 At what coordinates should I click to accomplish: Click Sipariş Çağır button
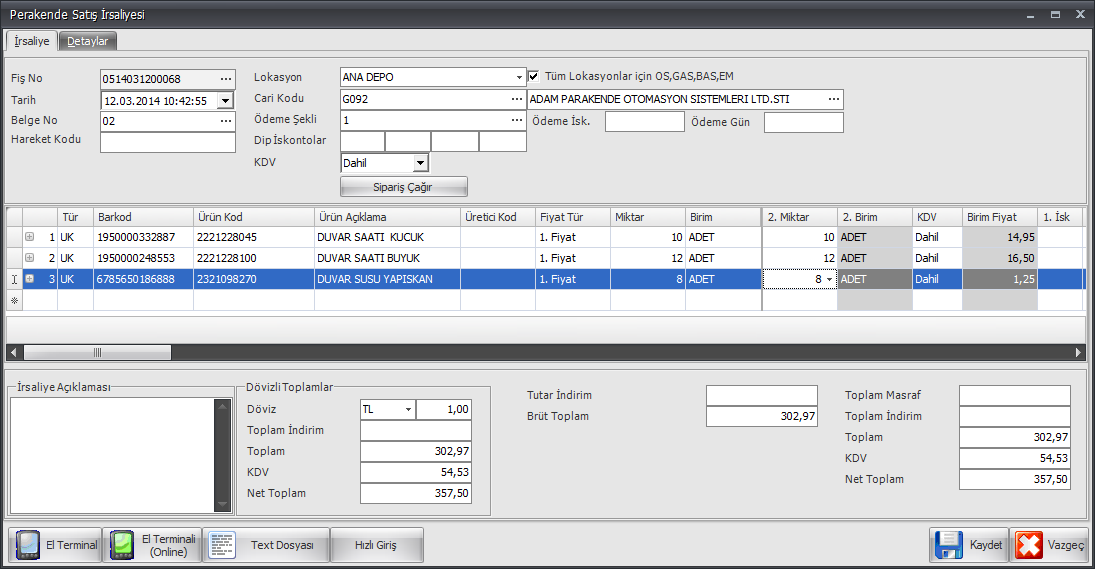tap(404, 187)
